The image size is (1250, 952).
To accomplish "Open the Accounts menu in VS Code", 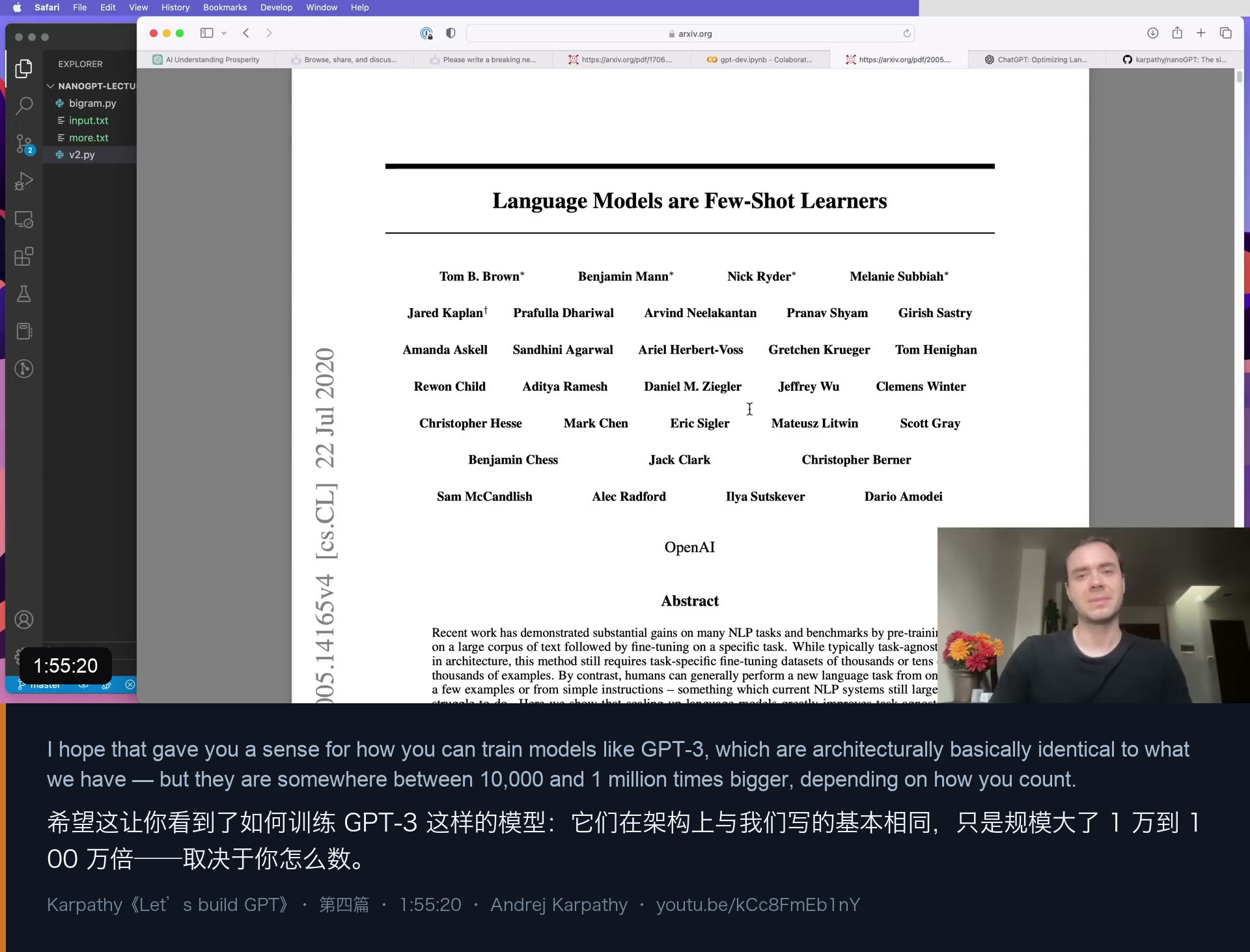I will click(x=24, y=619).
